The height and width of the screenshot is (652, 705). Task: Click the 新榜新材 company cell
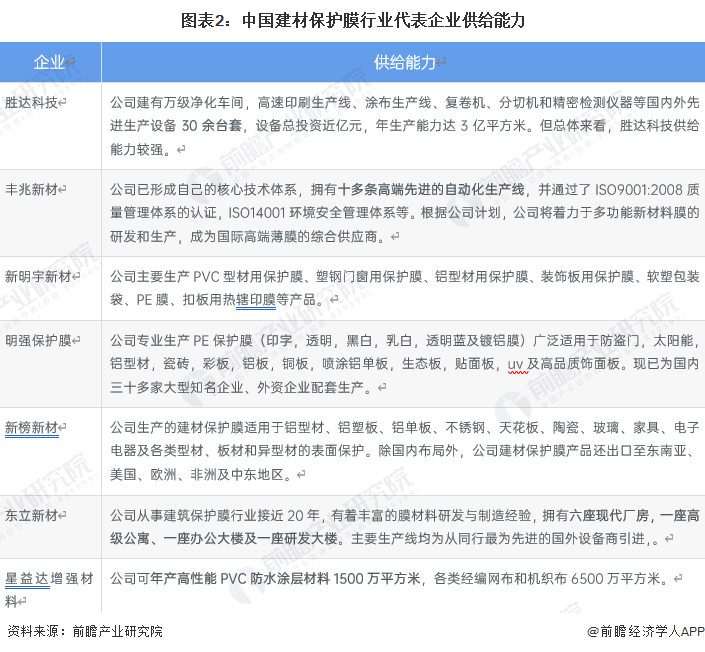tap(50, 451)
